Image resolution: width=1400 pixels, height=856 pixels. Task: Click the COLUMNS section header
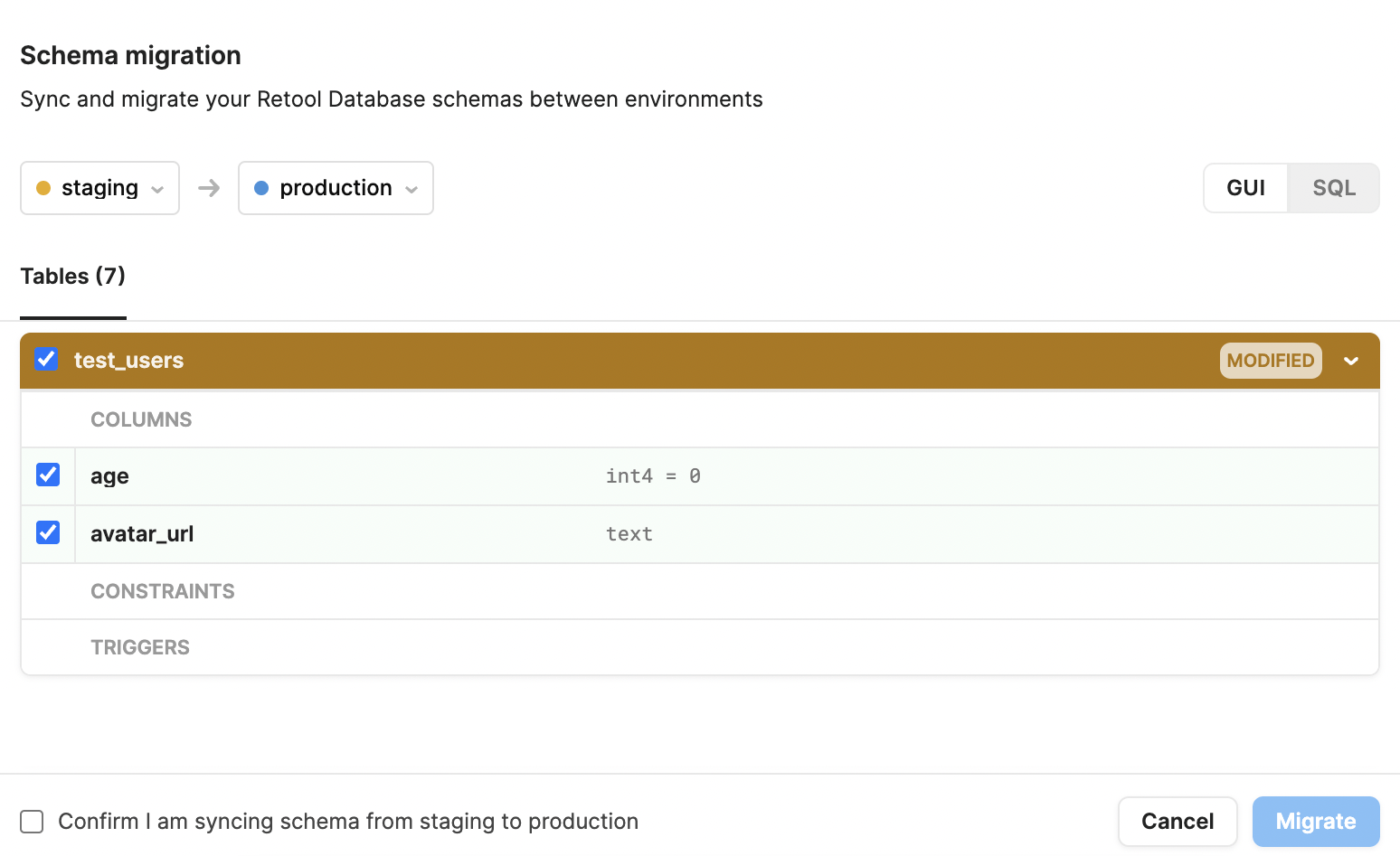[x=141, y=419]
